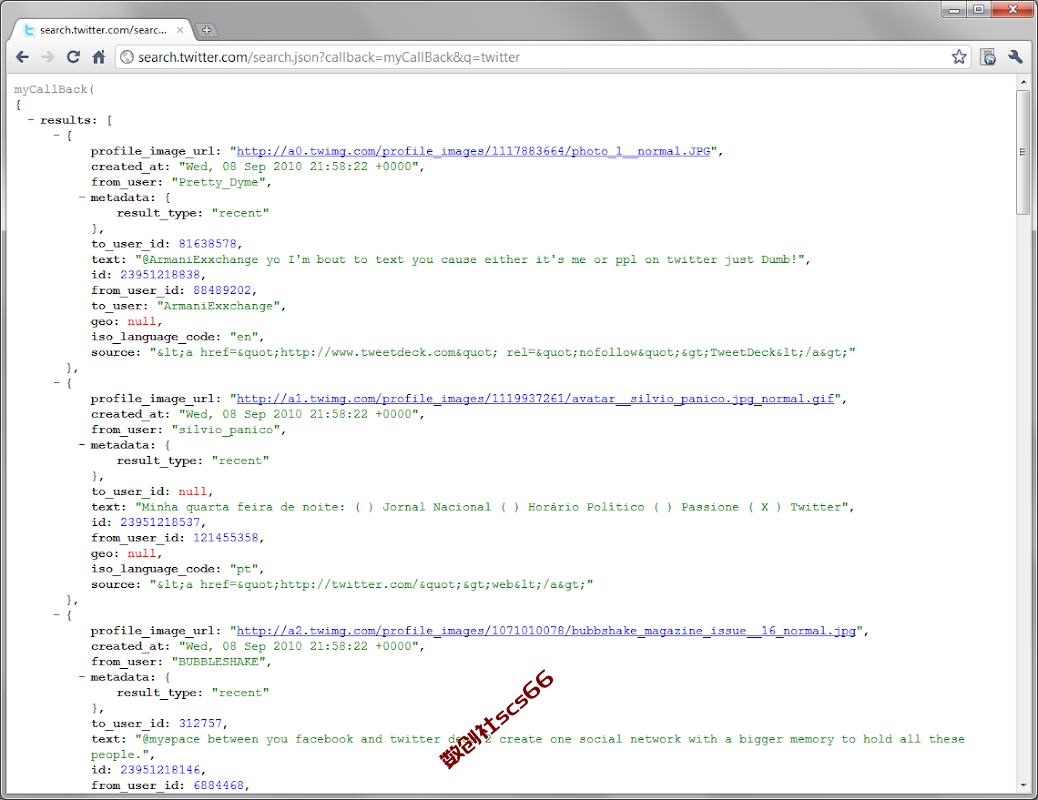Click the myCallBack( text
This screenshot has width=1038, height=800.
coord(54,89)
